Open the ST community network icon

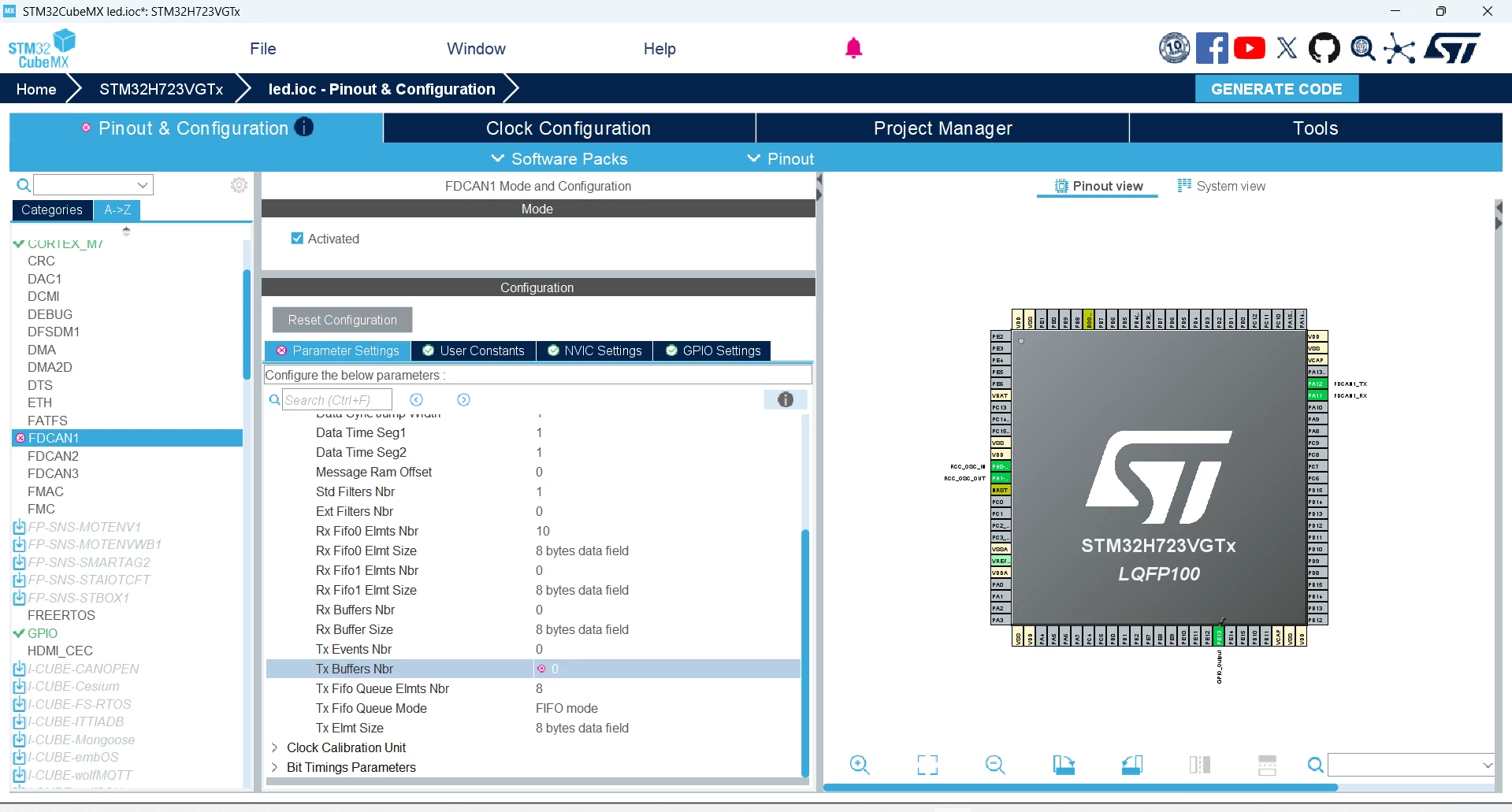point(1399,49)
